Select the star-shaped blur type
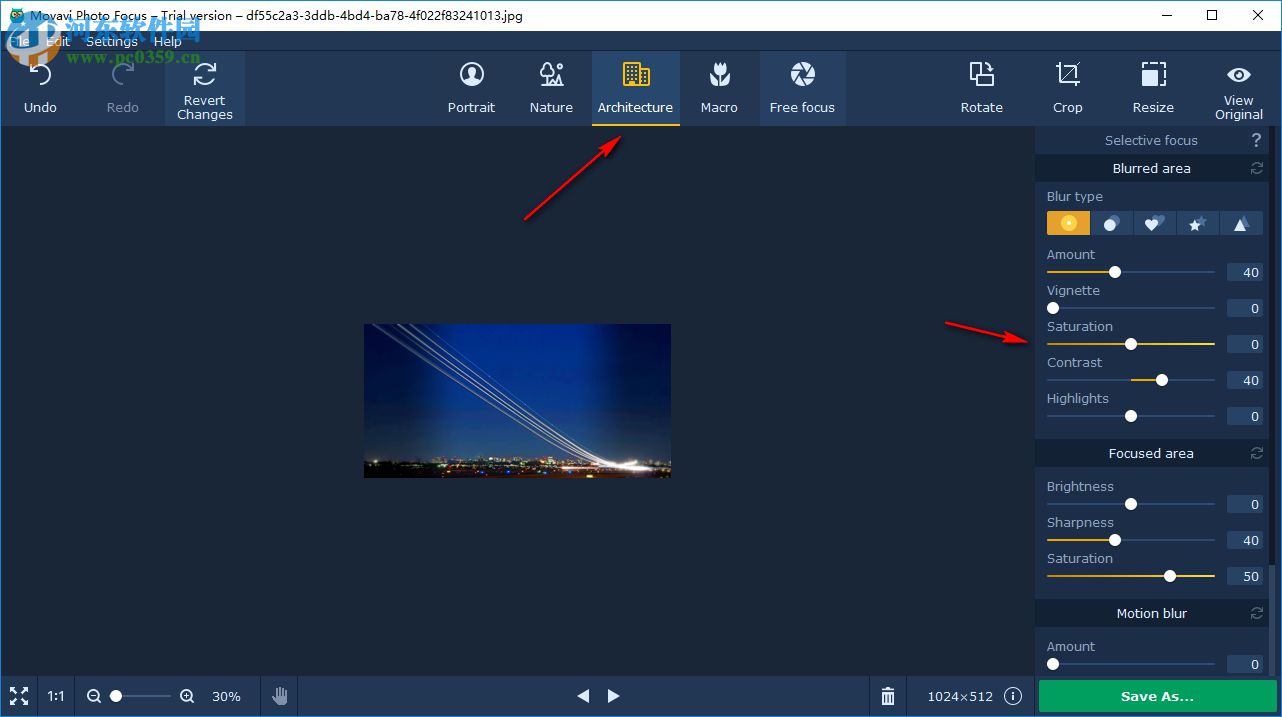The height and width of the screenshot is (717, 1282). pyautogui.click(x=1198, y=223)
